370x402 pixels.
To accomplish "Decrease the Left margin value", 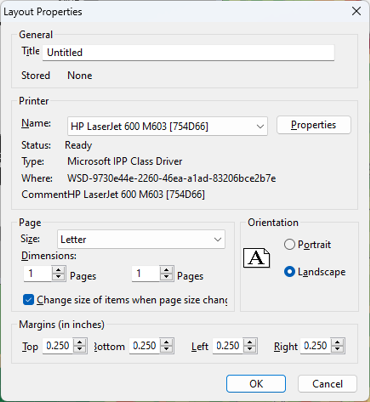I will tap(250, 349).
